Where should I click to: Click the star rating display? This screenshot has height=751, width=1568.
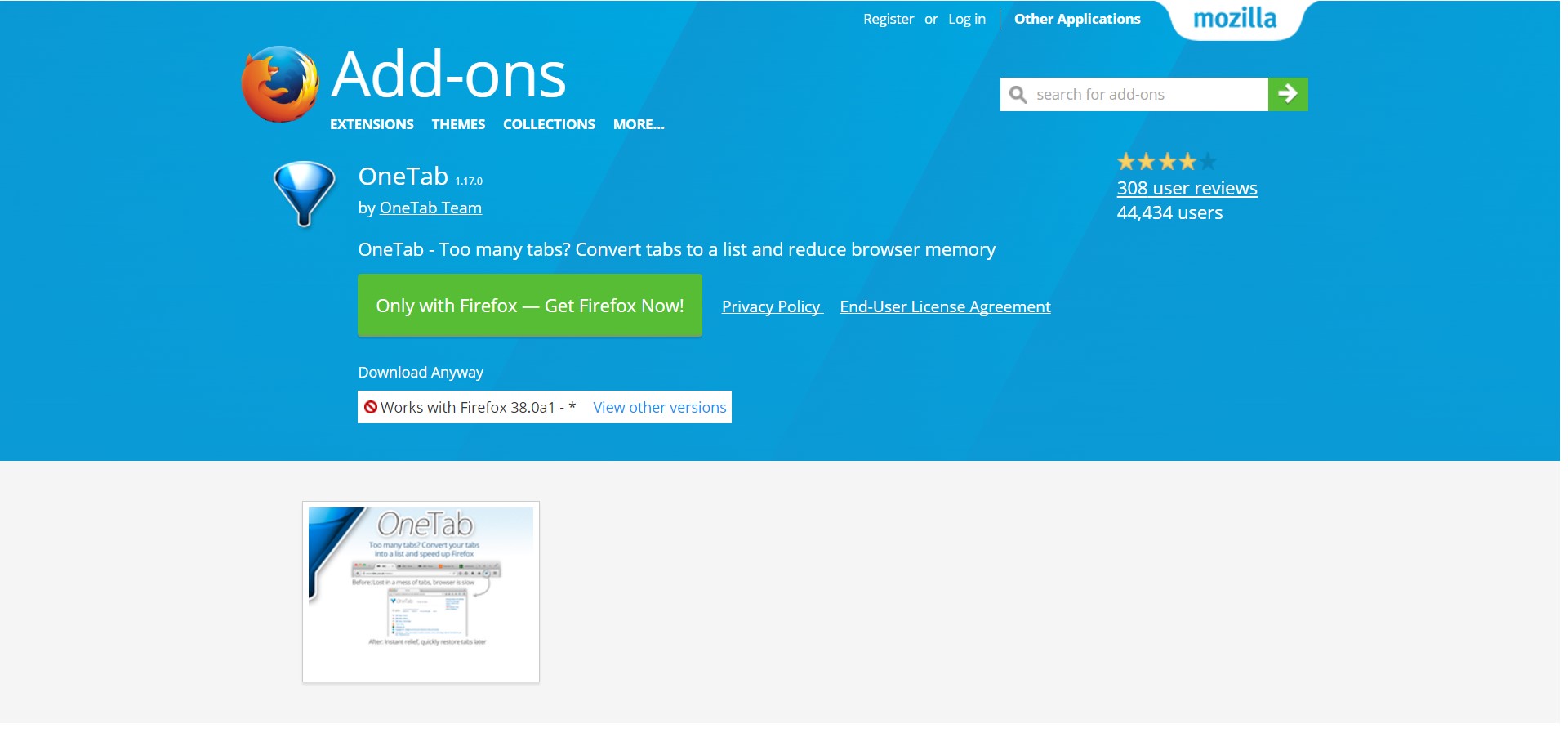click(x=1167, y=162)
